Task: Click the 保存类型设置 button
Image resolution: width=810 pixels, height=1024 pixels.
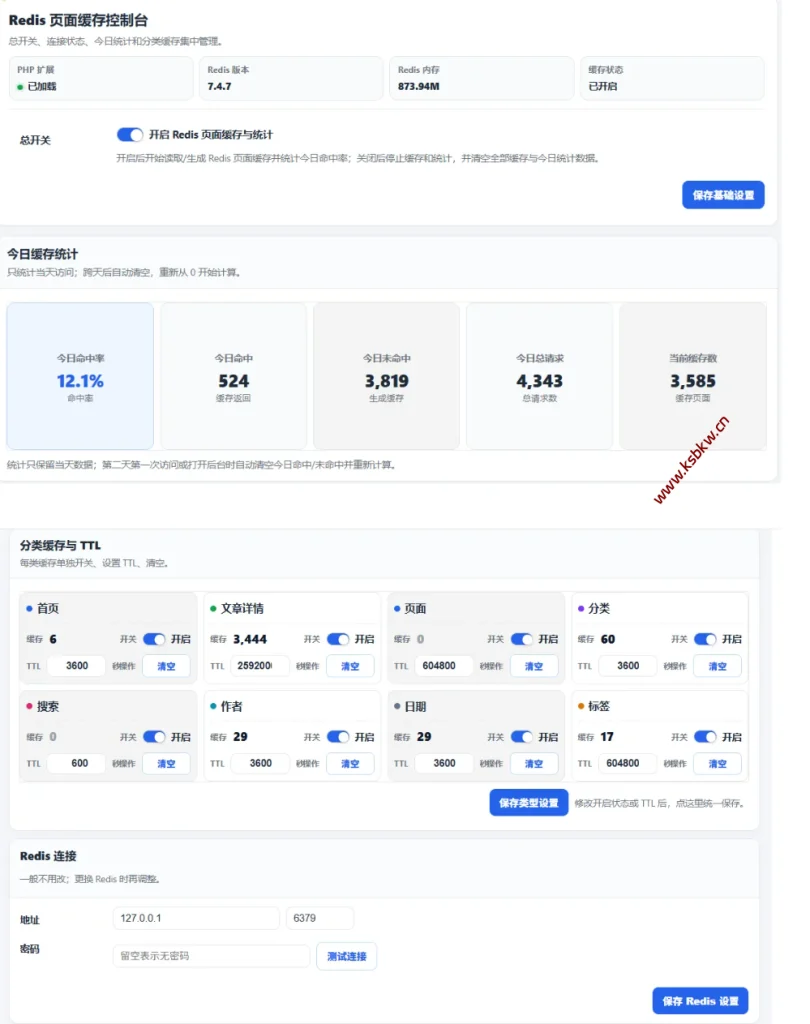Action: [x=528, y=803]
